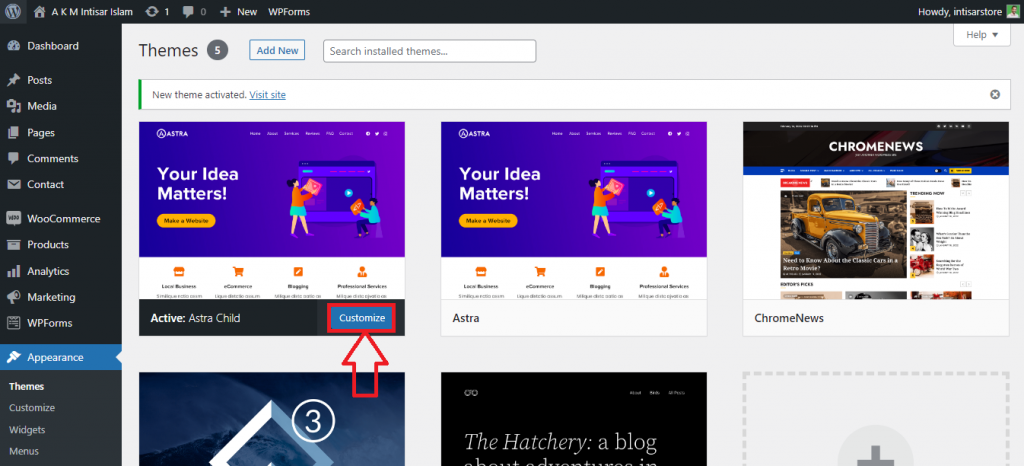Click the Add New theme button
The width and height of the screenshot is (1024, 466).
click(x=277, y=50)
